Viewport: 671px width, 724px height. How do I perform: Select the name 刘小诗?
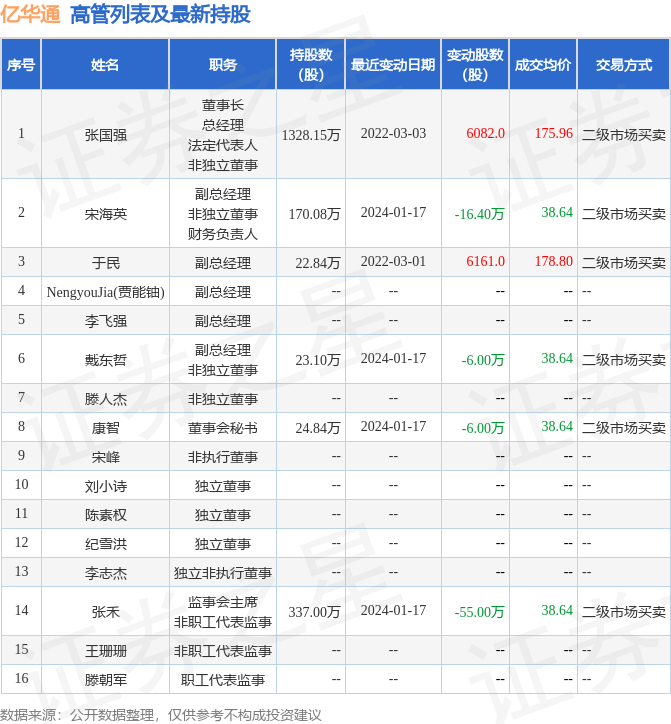pos(106,486)
